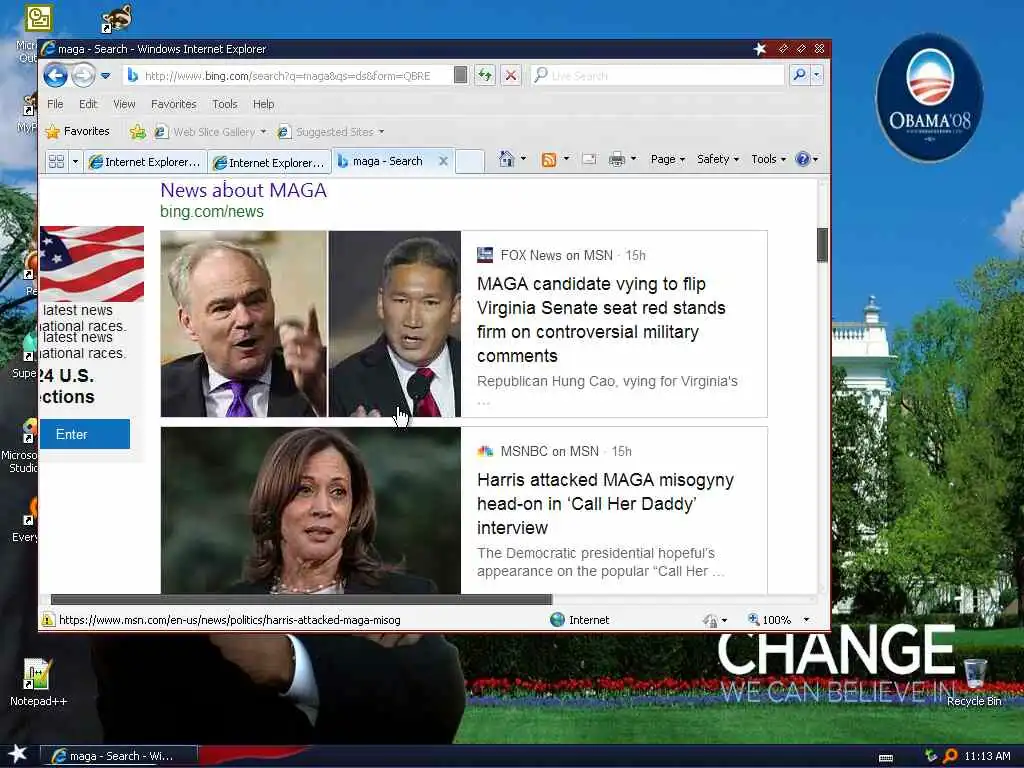
Task: Click the orange magnifier tray icon
Action: pyautogui.click(x=950, y=756)
